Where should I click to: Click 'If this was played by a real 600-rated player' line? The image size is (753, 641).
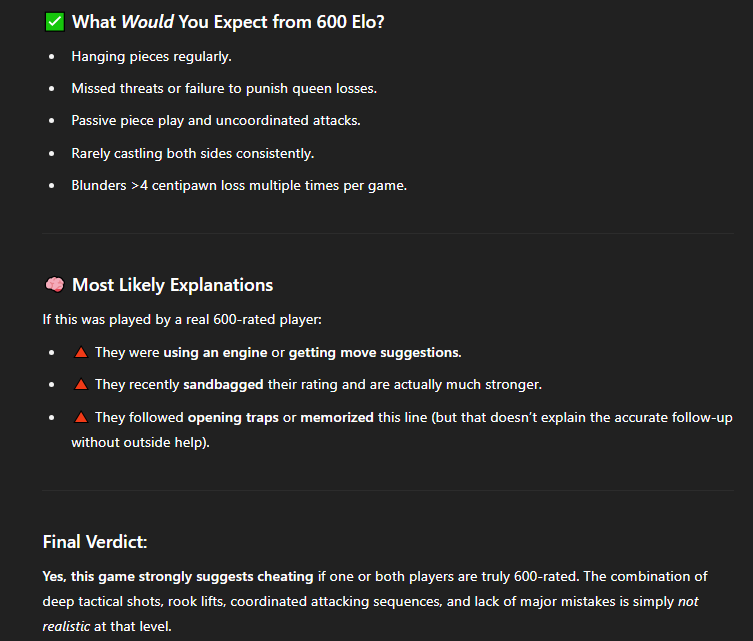[182, 320]
